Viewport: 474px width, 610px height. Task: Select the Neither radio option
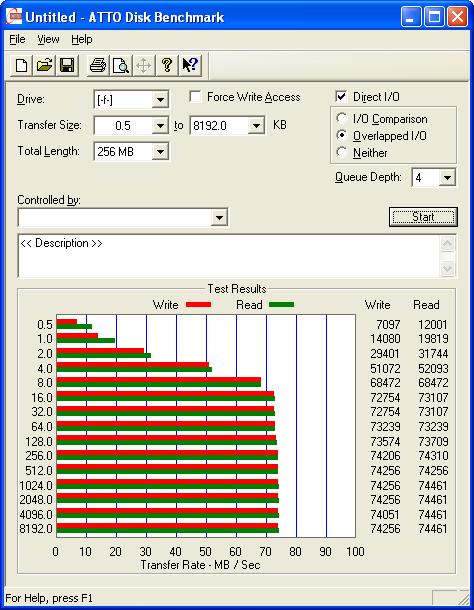point(341,152)
